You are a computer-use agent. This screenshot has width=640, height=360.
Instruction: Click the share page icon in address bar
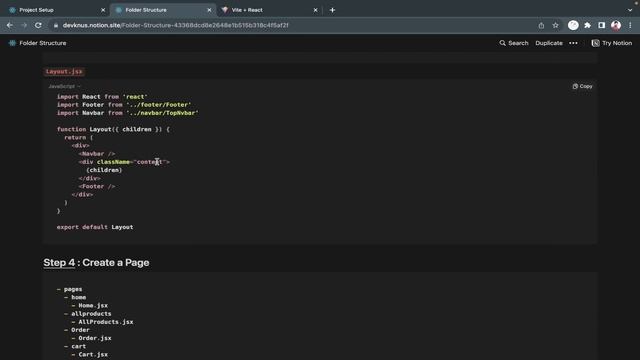click(x=541, y=25)
